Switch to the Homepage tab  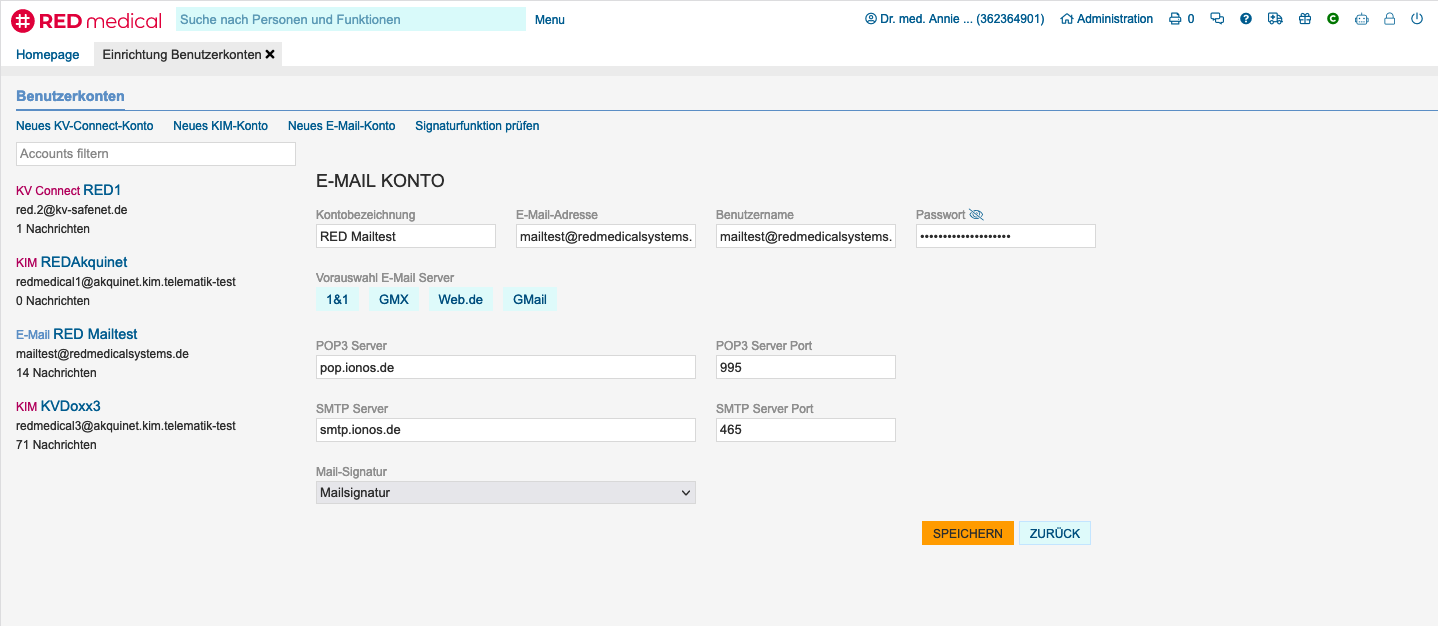47,55
